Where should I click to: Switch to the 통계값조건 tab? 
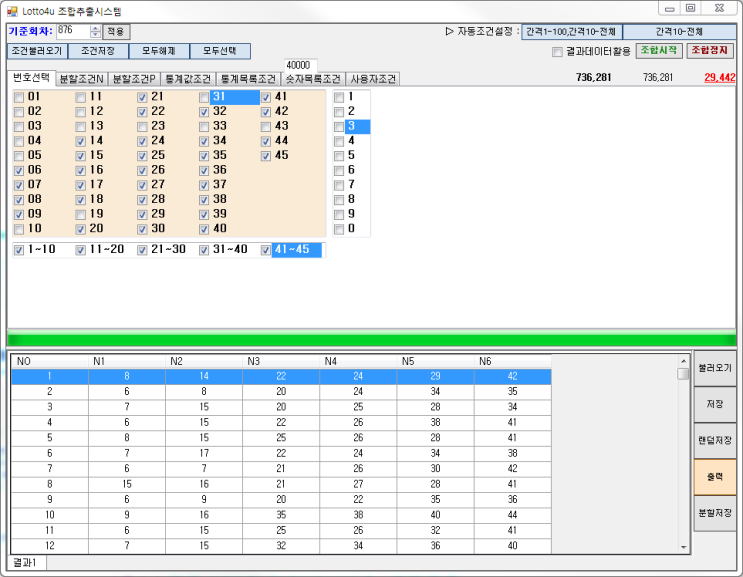188,79
